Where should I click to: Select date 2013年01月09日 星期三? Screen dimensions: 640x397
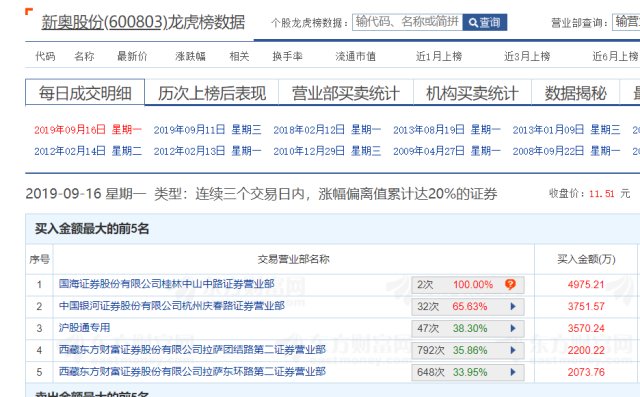coord(567,130)
